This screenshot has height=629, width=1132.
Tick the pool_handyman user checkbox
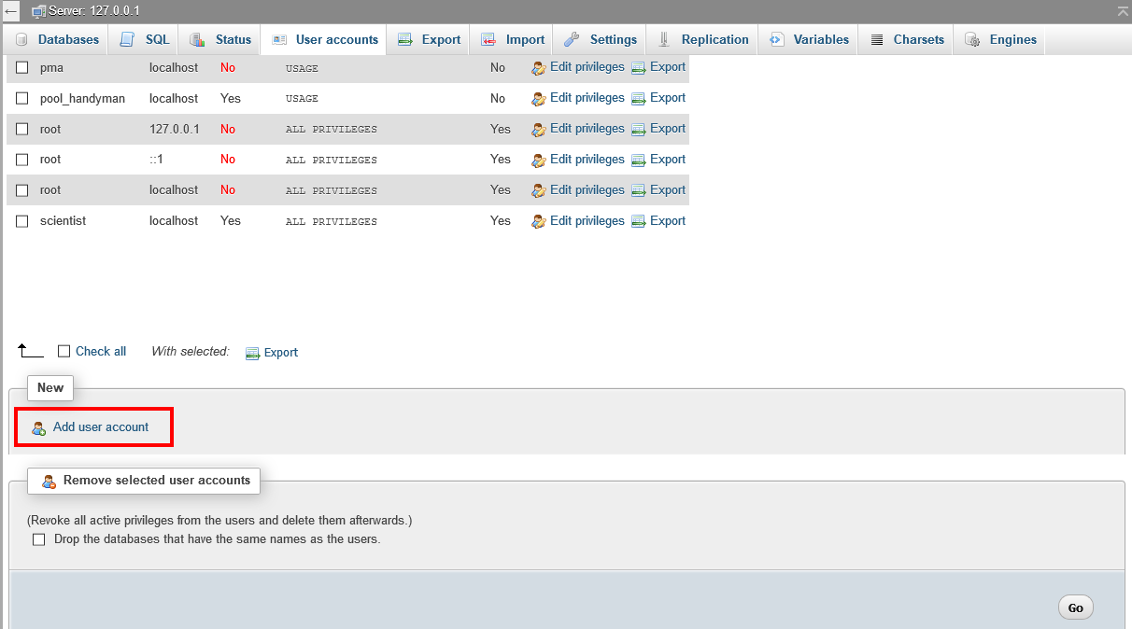(22, 99)
